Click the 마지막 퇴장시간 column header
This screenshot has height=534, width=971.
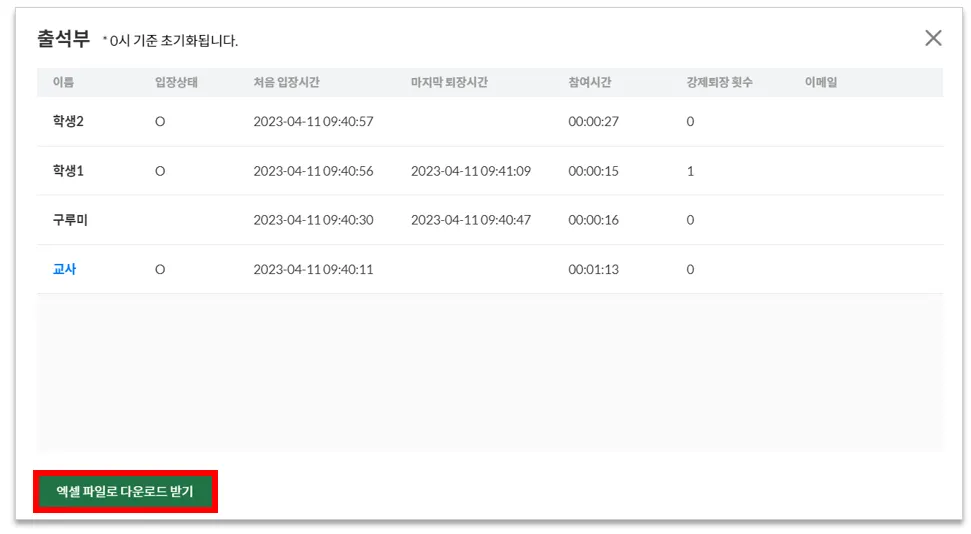[449, 82]
